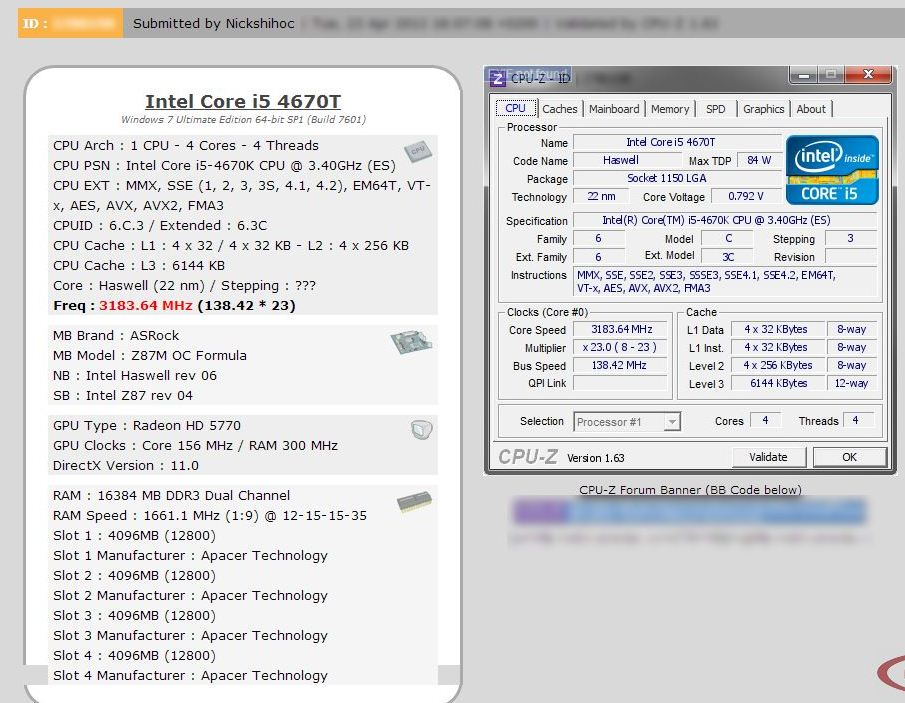
Task: Click the Submitted by Nickshihoc text
Action: point(214,24)
